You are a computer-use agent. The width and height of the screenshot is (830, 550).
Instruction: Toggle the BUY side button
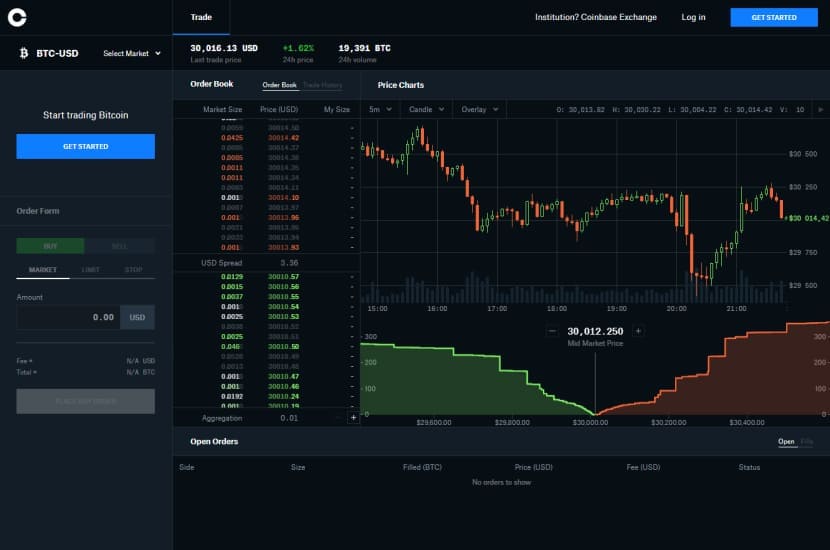pyautogui.click(x=50, y=246)
